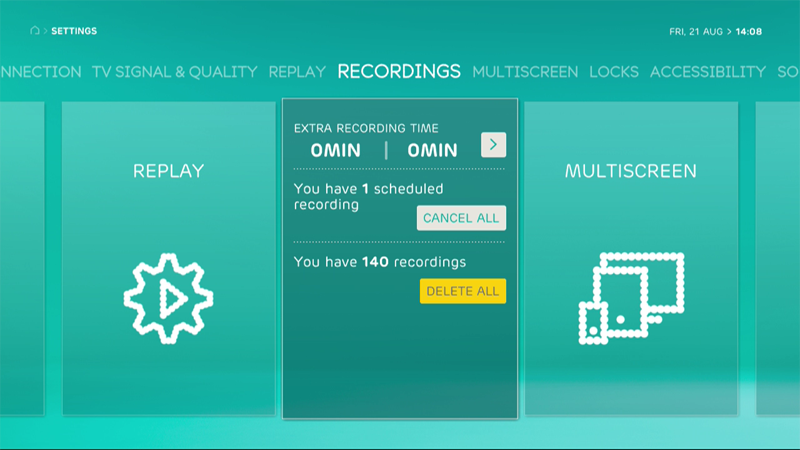The height and width of the screenshot is (450, 800).
Task: Select the Recordings tab heading
Action: pos(399,71)
